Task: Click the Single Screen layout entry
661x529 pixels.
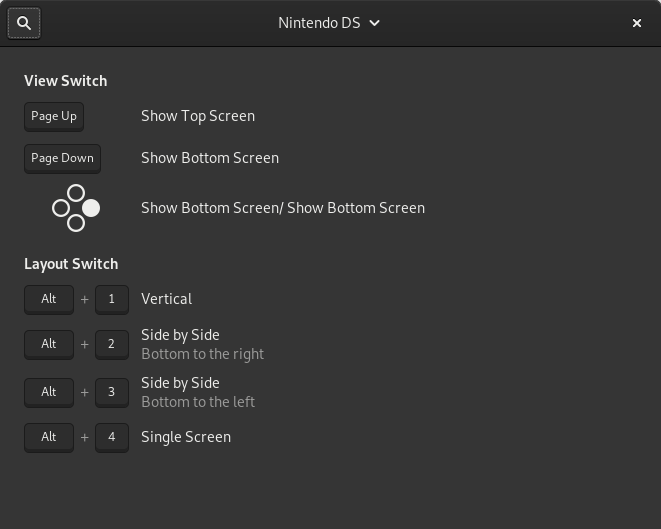Action: [186, 437]
